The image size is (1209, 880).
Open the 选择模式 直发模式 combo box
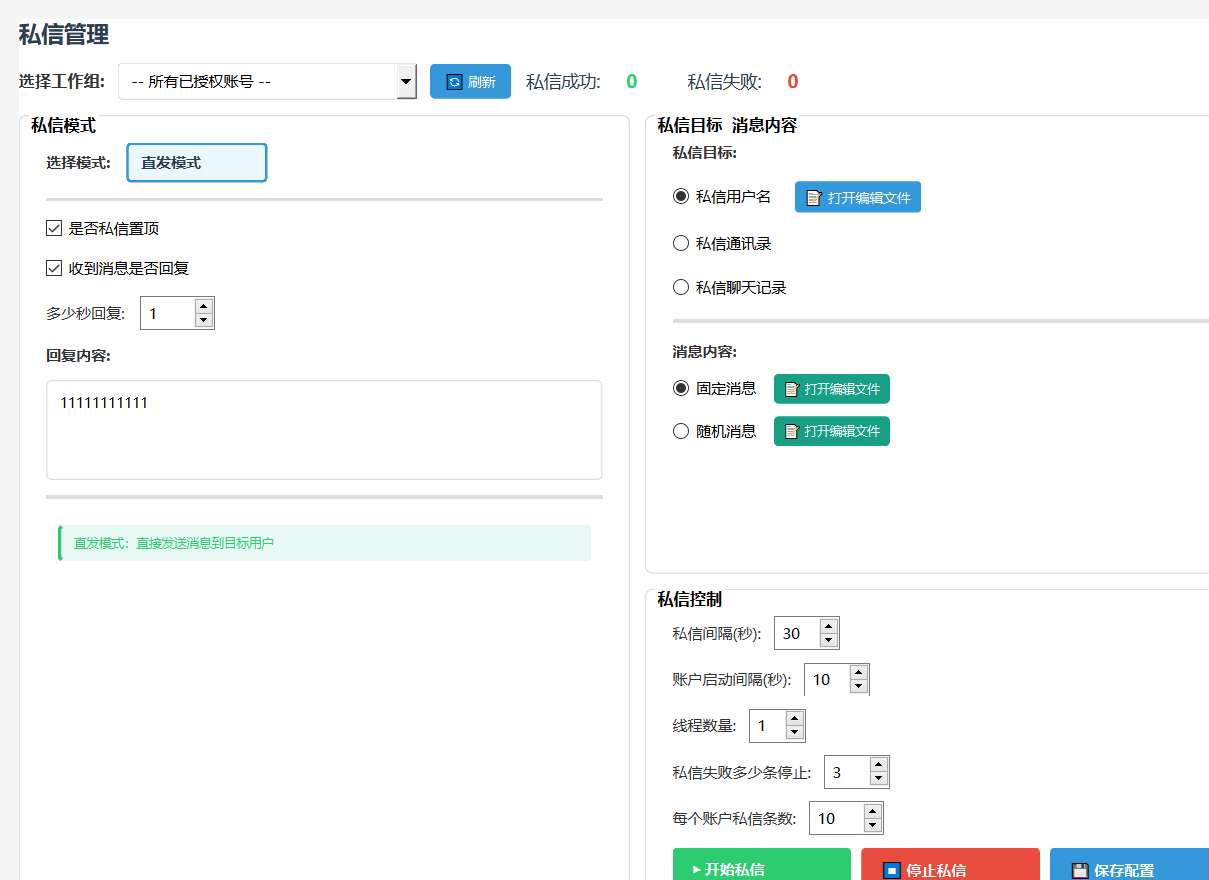click(197, 163)
